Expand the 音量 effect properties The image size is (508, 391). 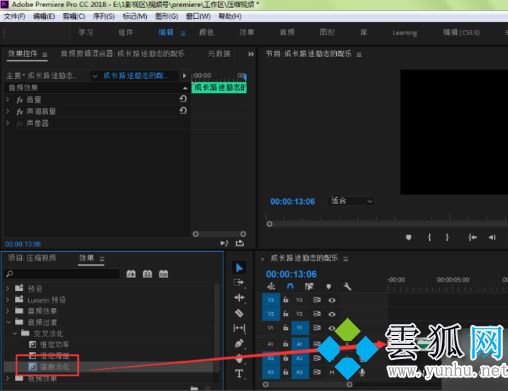coord(8,99)
